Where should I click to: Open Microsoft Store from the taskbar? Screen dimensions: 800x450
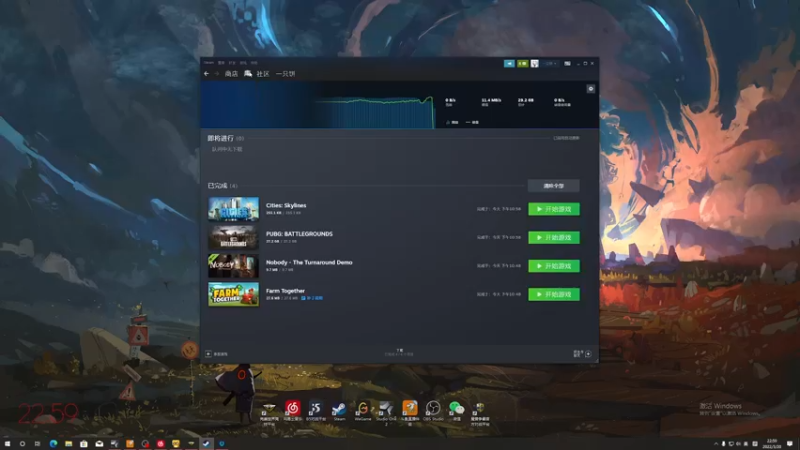pyautogui.click(x=84, y=444)
